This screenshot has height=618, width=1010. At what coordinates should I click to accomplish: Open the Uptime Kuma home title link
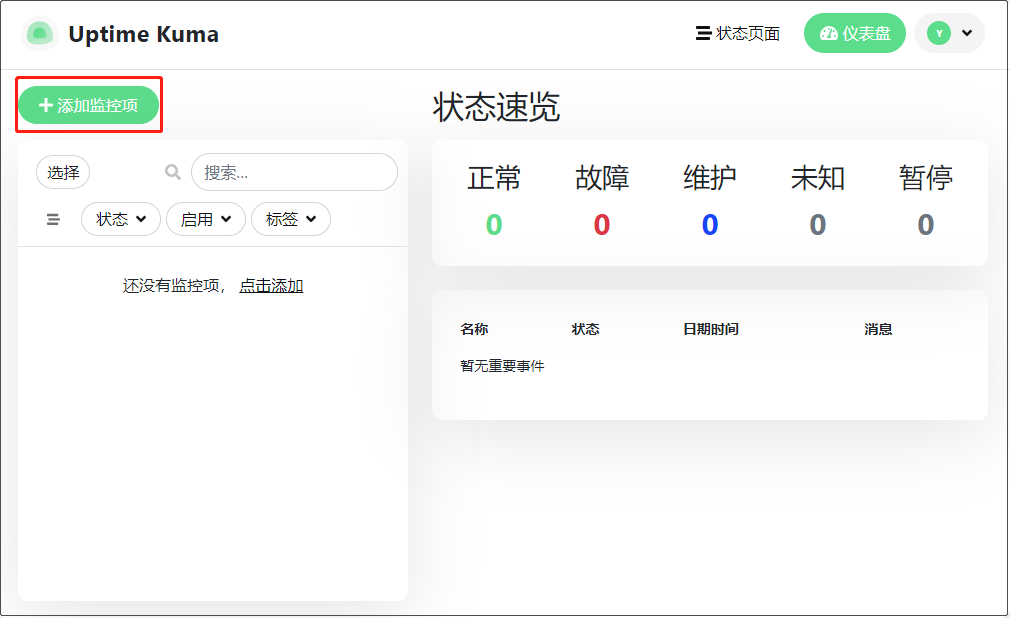pyautogui.click(x=143, y=34)
